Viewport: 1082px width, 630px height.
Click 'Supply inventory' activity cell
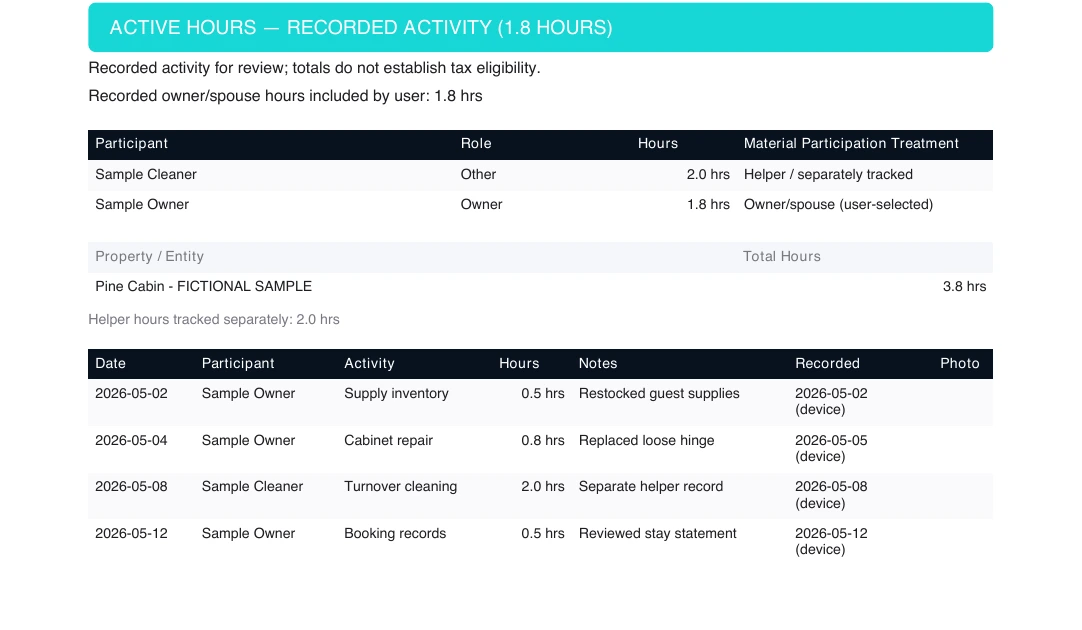[x=396, y=393]
